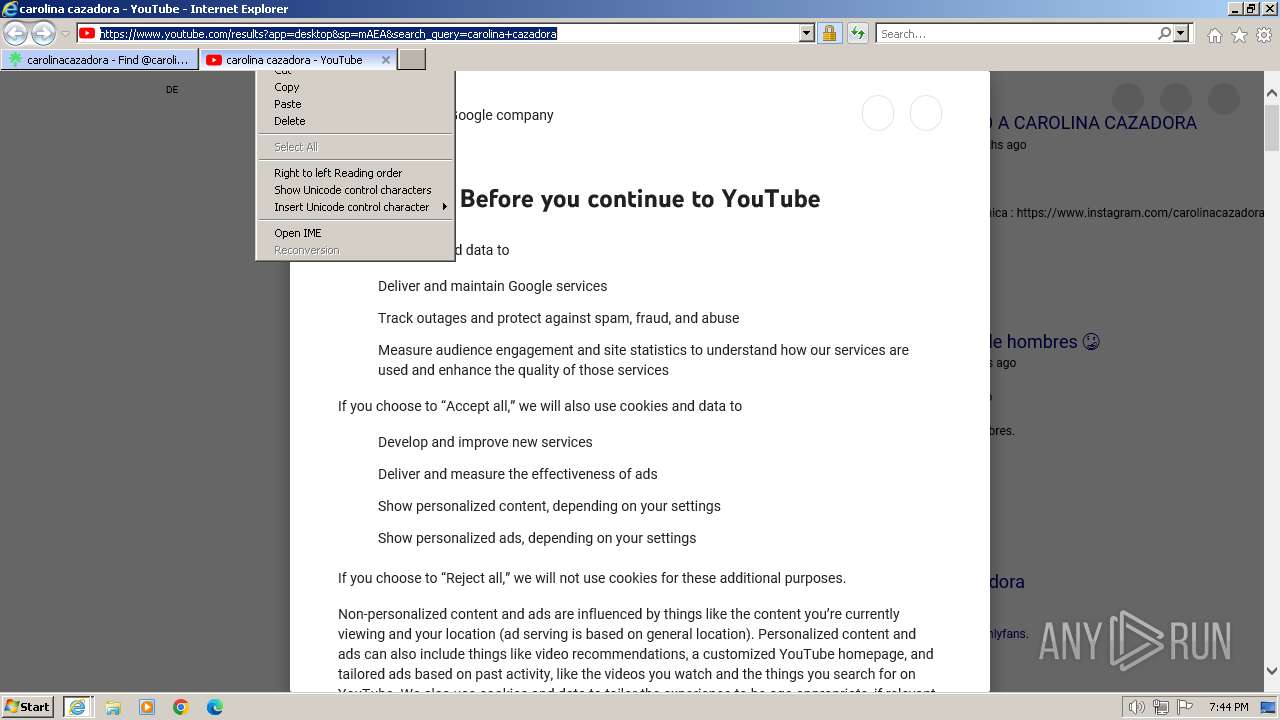
Task: Open Internet Explorer from the taskbar
Action: pyautogui.click(x=77, y=707)
